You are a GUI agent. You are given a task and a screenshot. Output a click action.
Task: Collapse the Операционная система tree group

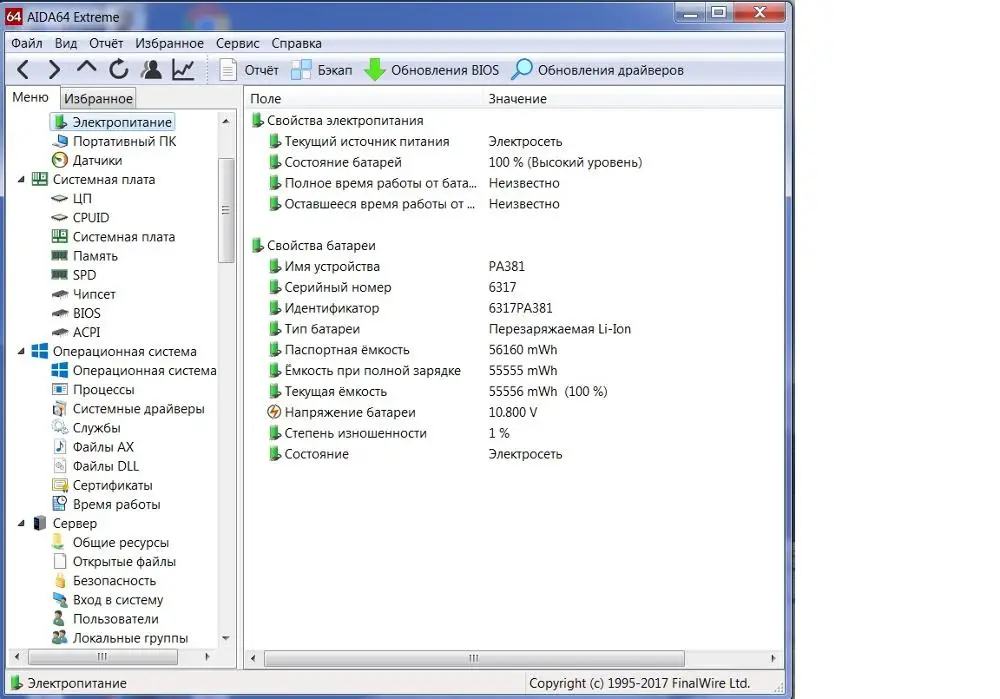pyautogui.click(x=21, y=351)
